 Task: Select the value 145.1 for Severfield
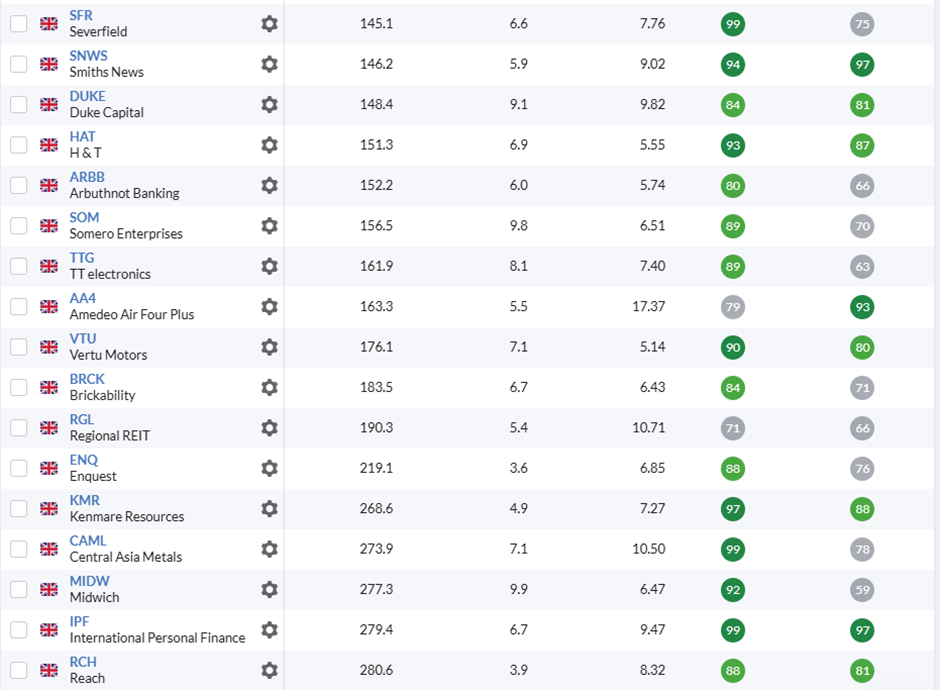click(376, 23)
